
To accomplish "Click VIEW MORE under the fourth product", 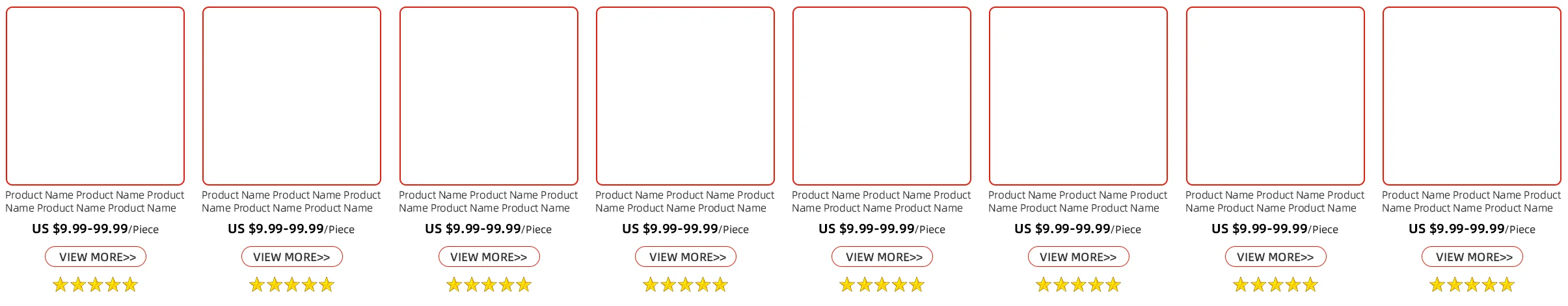I will (x=686, y=257).
